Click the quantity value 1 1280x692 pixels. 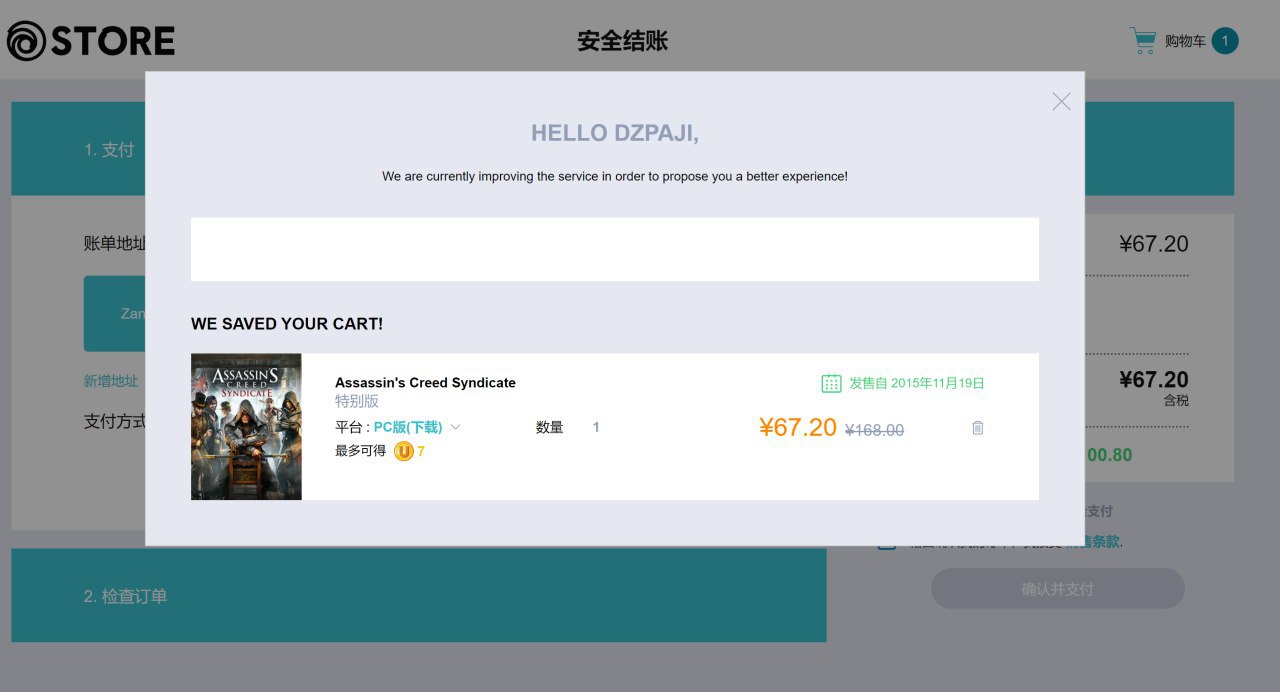596,427
